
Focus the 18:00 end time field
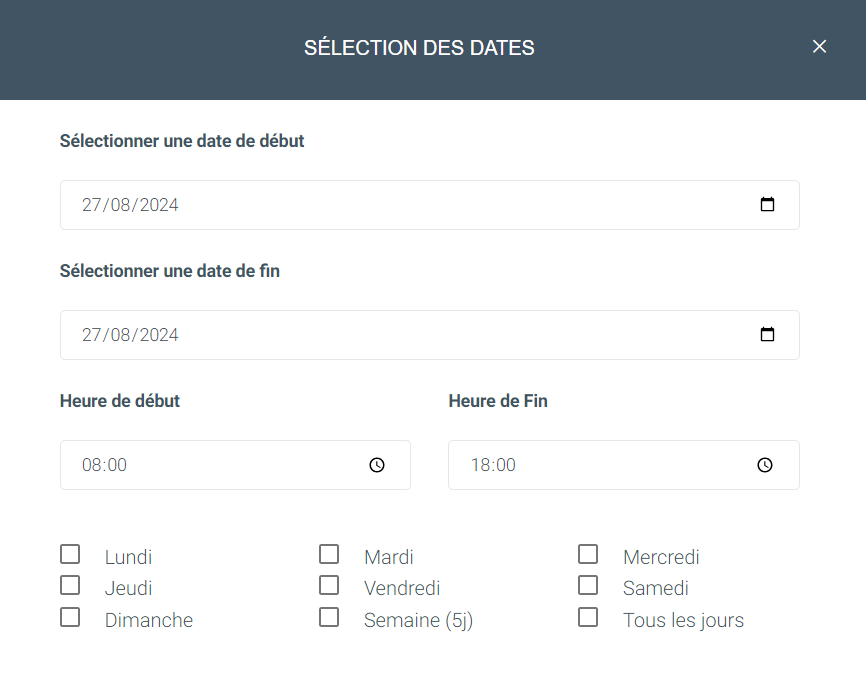tap(624, 465)
